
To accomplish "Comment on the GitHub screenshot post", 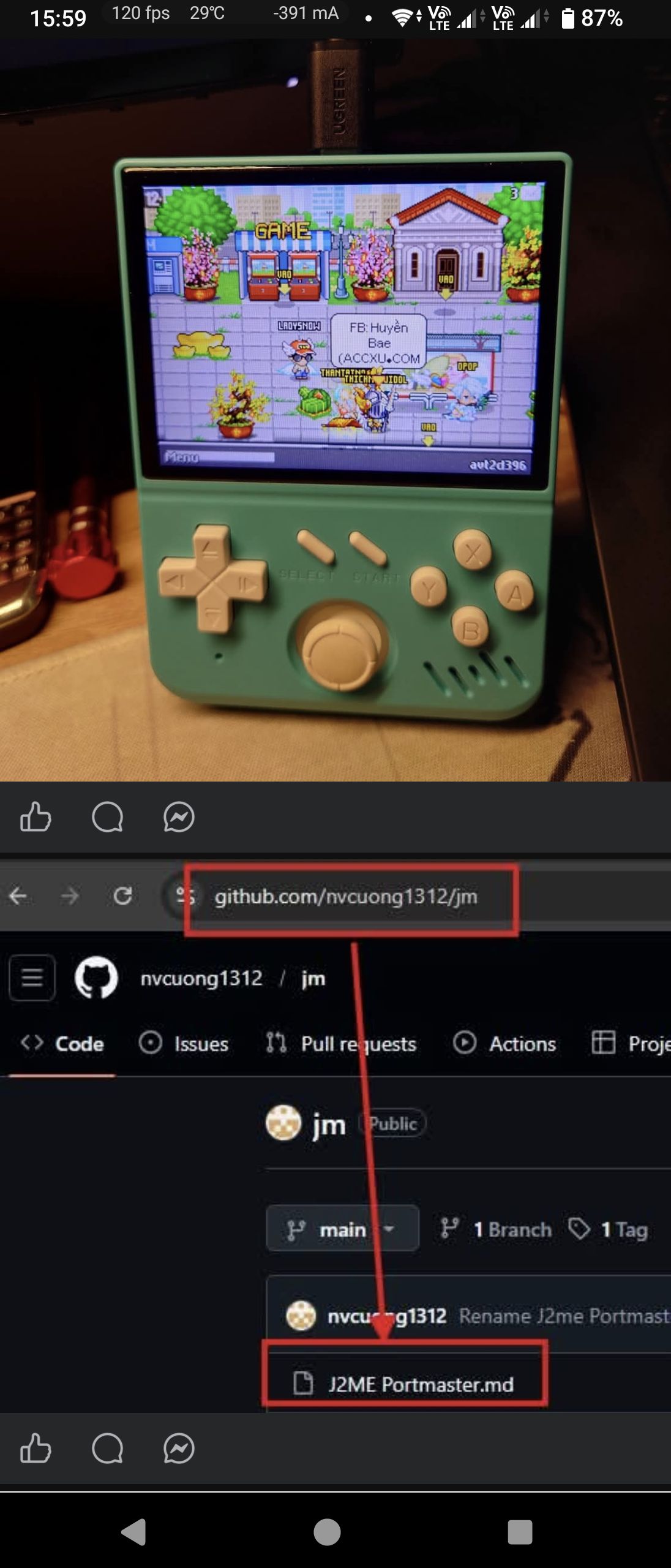I will pyautogui.click(x=107, y=1449).
